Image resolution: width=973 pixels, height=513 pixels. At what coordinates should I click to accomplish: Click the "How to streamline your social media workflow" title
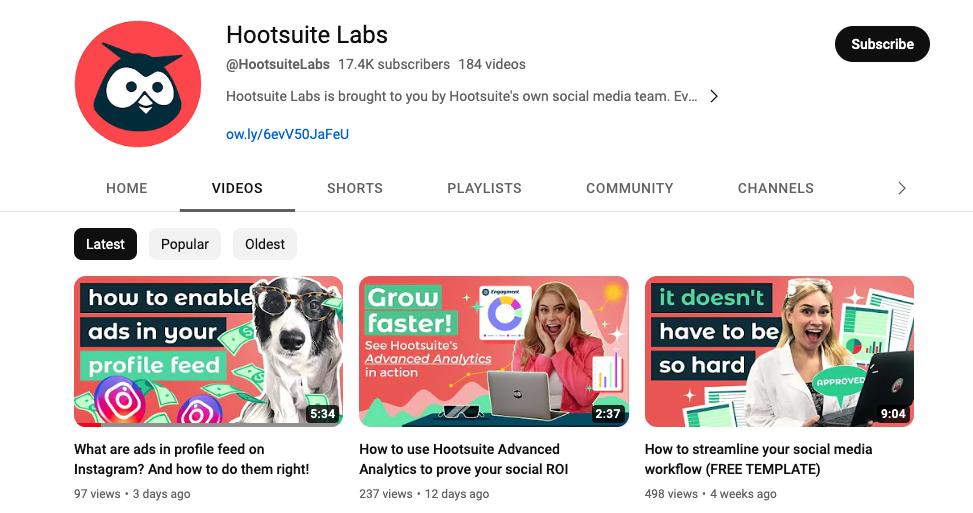(758, 459)
